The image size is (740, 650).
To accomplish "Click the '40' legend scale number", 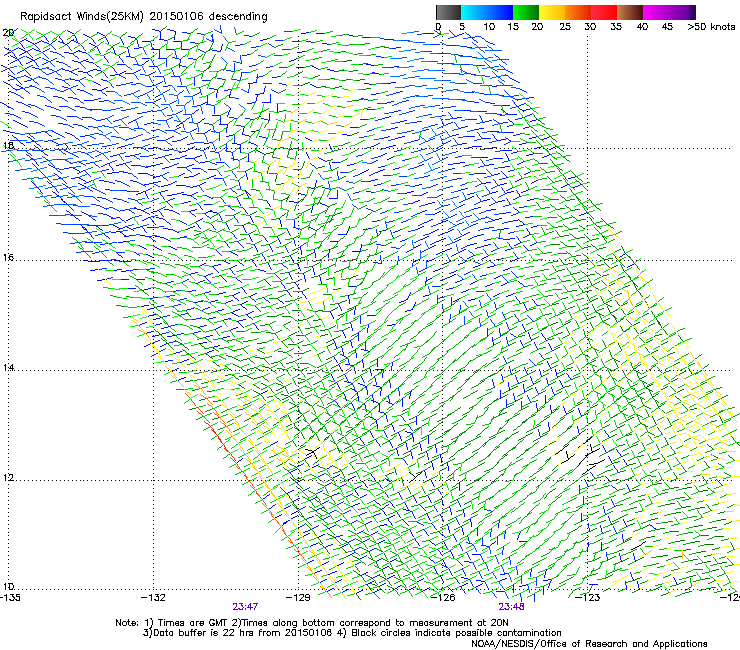I will pos(642,27).
